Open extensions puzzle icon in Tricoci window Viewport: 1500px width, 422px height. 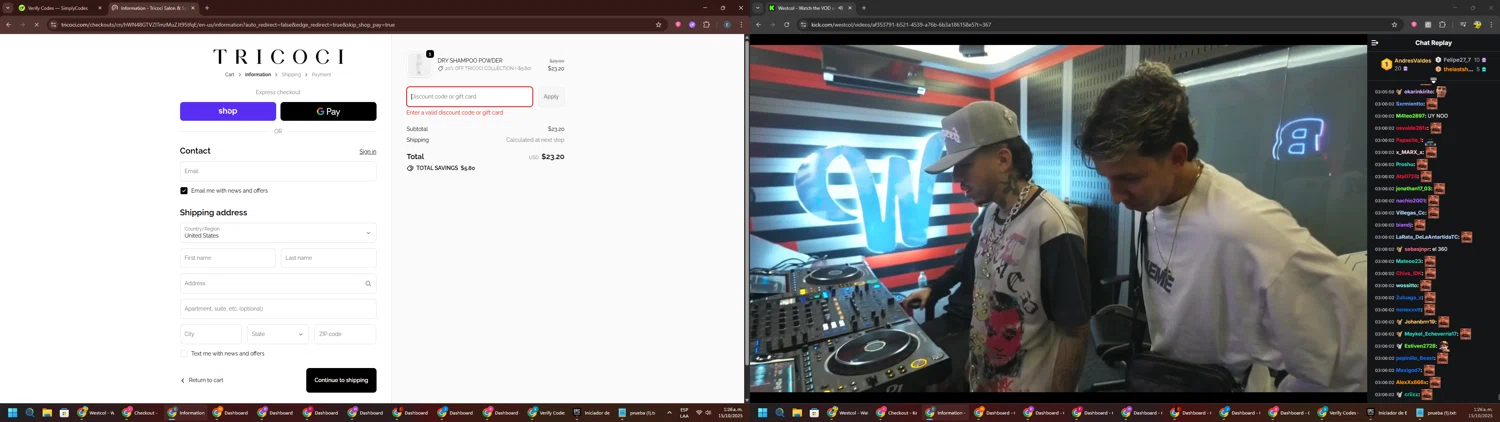[x=706, y=25]
